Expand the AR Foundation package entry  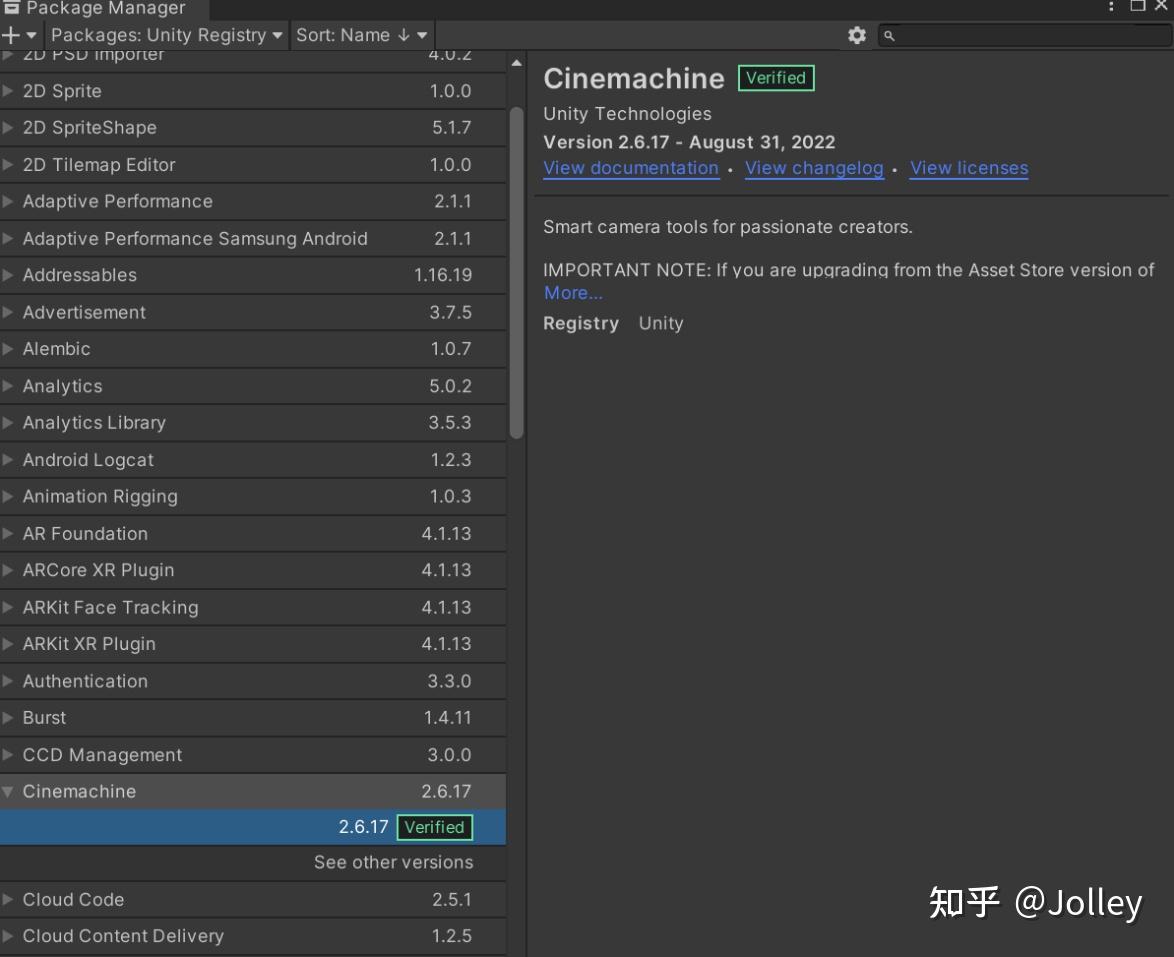coord(9,533)
